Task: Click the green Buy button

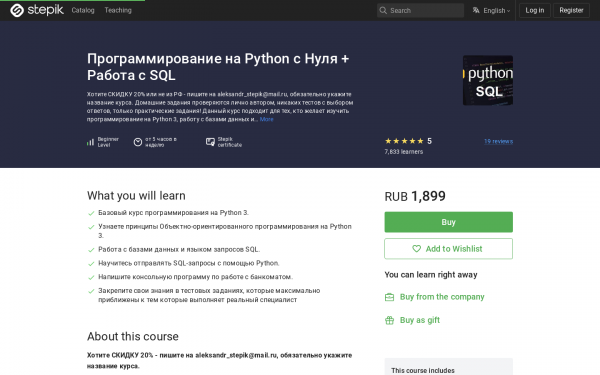Action: pyautogui.click(x=448, y=222)
